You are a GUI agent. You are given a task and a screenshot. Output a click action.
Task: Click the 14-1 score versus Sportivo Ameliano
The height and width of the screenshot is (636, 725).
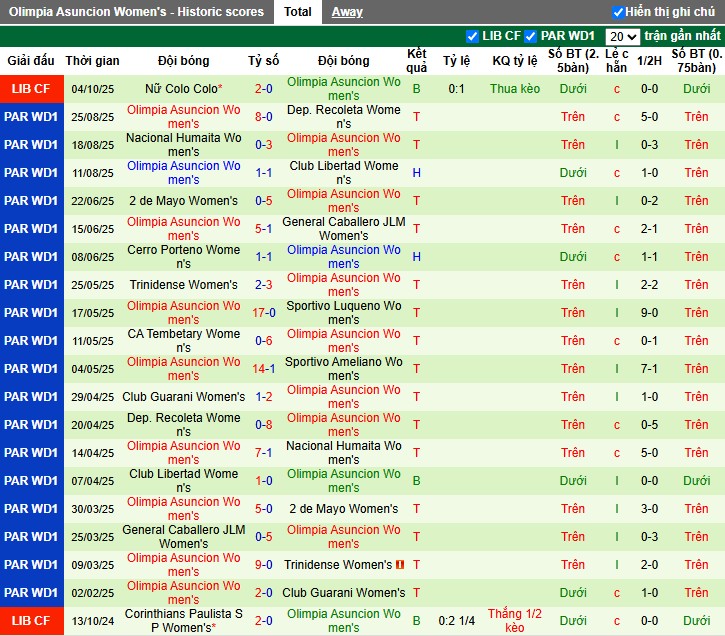264,369
